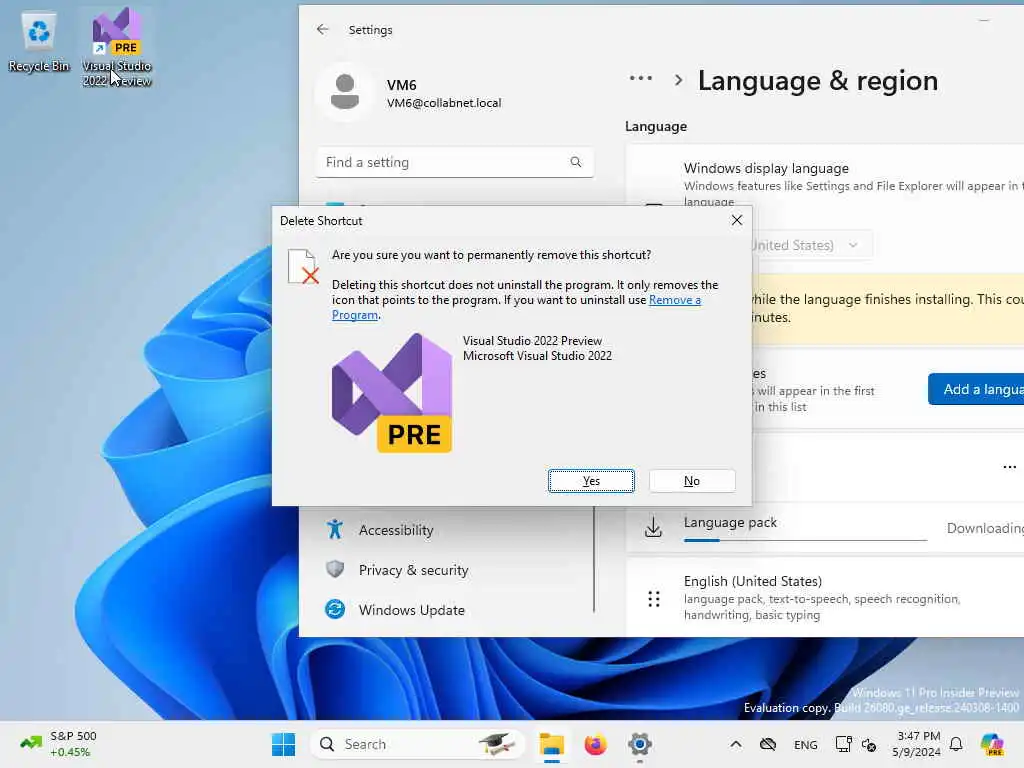This screenshot has width=1024, height=768.
Task: Click the Windows Update sync icon
Action: [x=335, y=609]
